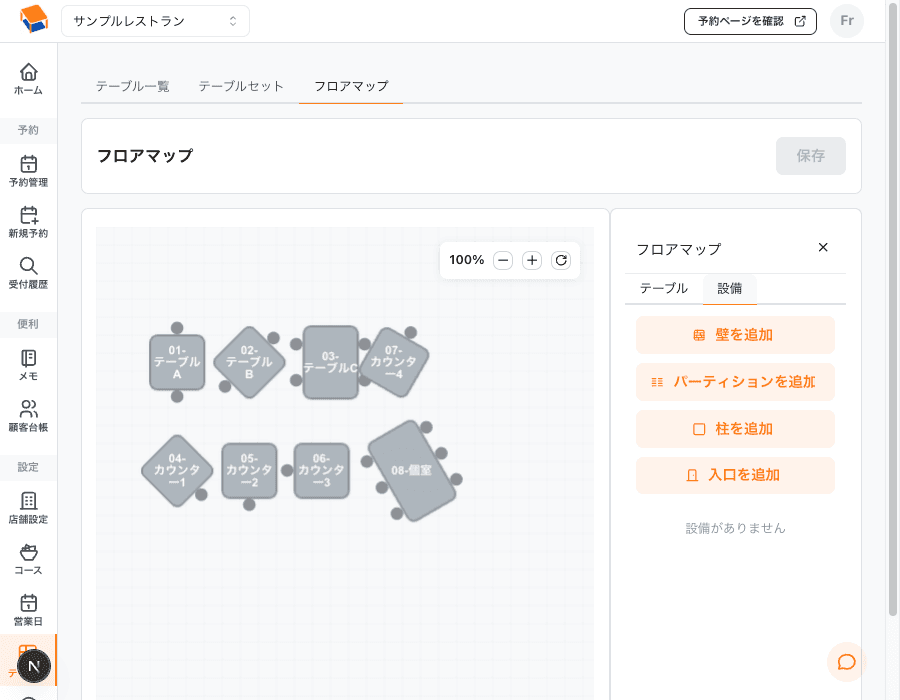
Task: Open 顧客台帳 customer ledger icon
Action: tap(28, 414)
